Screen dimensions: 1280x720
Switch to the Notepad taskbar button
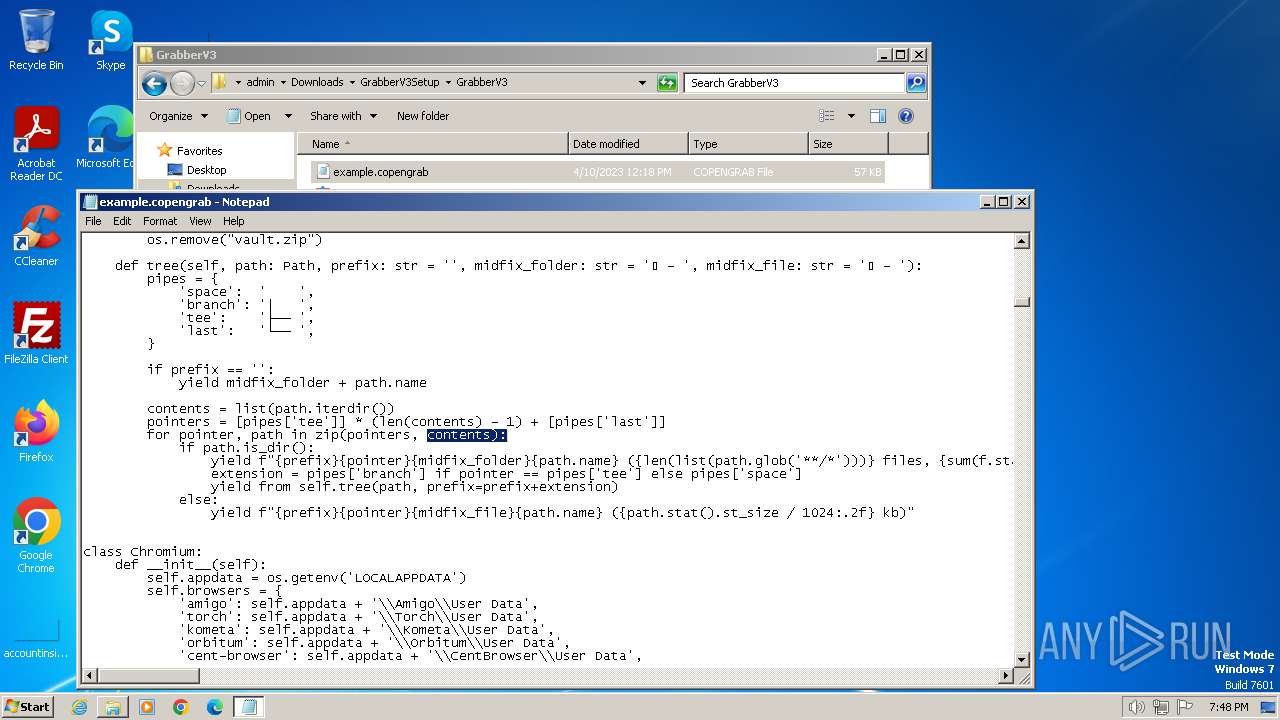249,707
